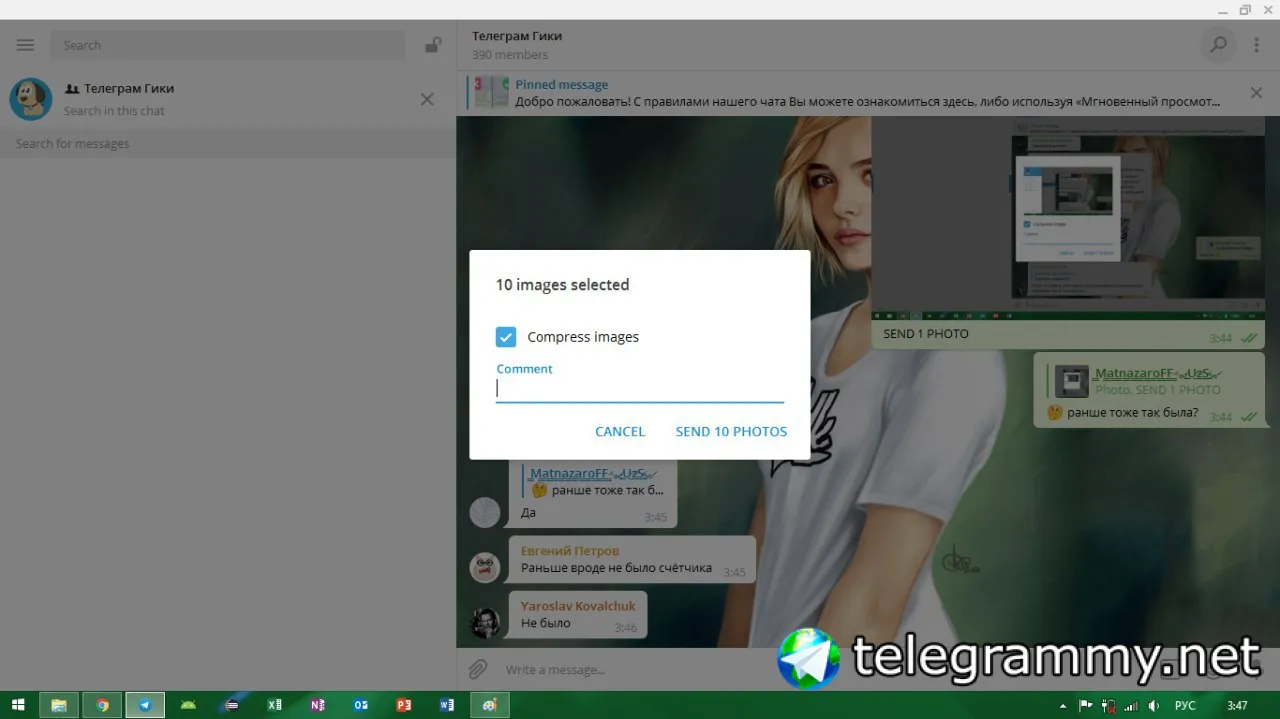Click the SEND 1 PHOTO caption text
The width and height of the screenshot is (1280, 719).
926,334
